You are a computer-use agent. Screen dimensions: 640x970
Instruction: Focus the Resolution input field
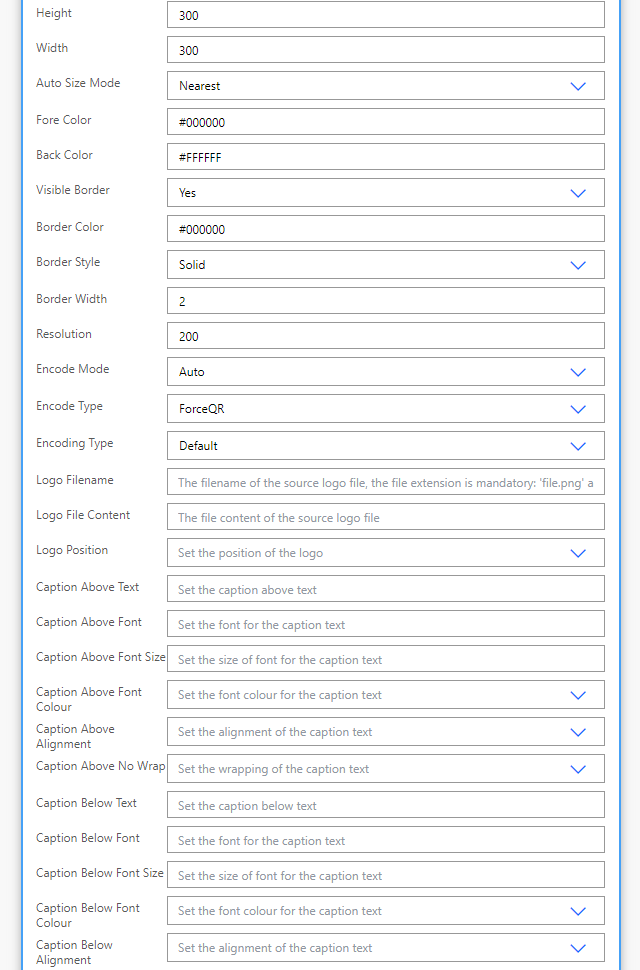(386, 335)
